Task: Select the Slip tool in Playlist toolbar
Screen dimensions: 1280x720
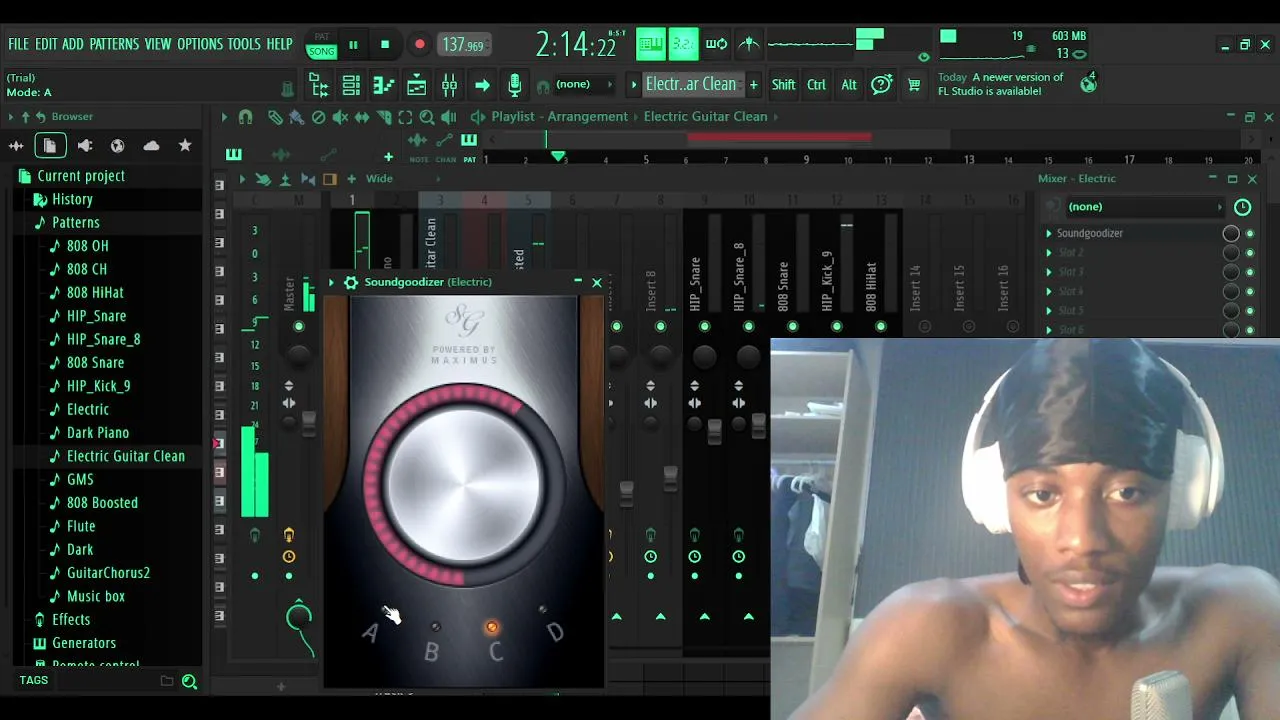Action: tap(362, 117)
